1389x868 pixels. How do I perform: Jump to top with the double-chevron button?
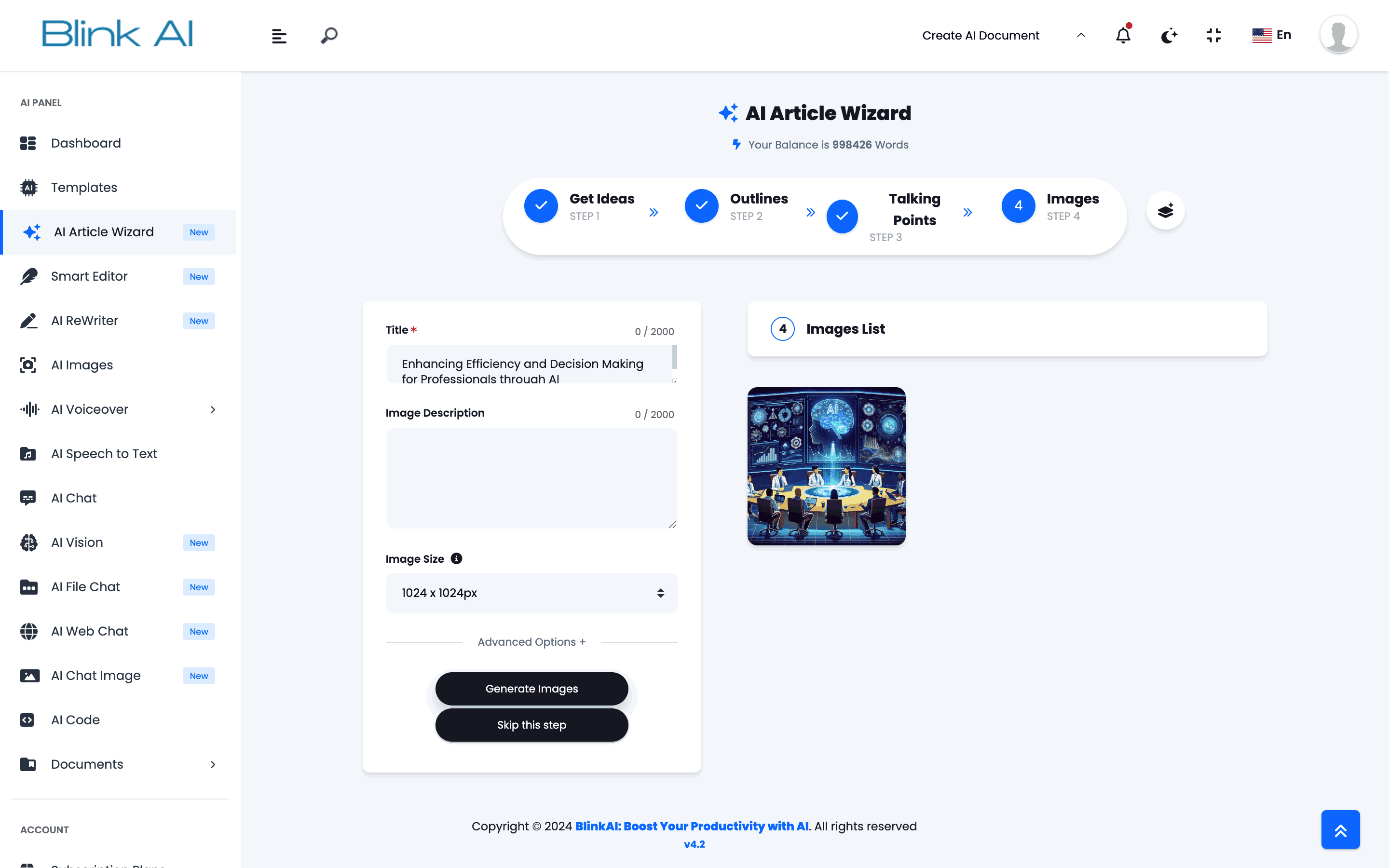(1340, 829)
